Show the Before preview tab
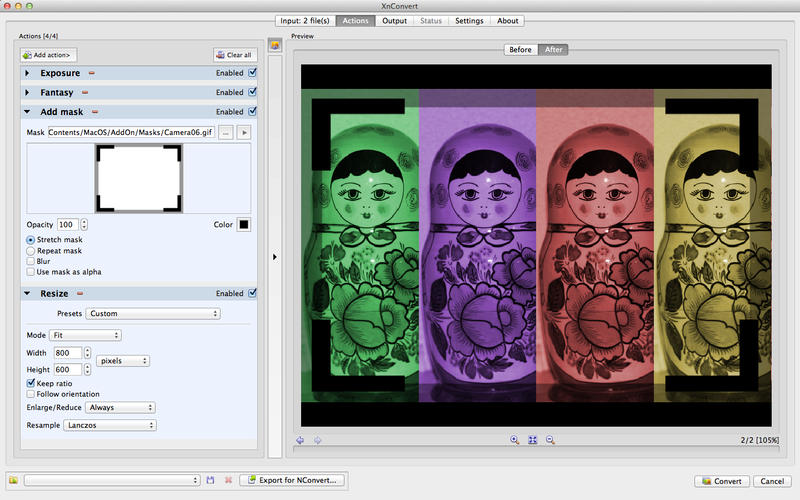Image resolution: width=800 pixels, height=500 pixels. [x=521, y=49]
